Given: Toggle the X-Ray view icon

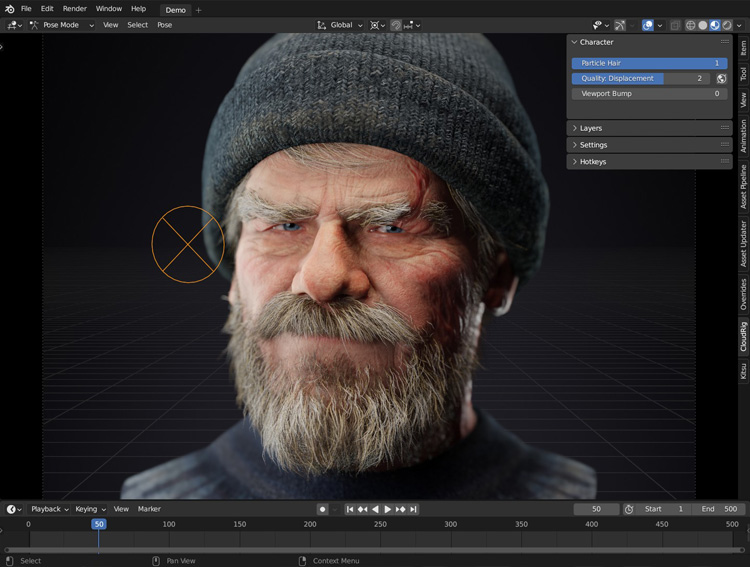Looking at the screenshot, I should coord(675,25).
